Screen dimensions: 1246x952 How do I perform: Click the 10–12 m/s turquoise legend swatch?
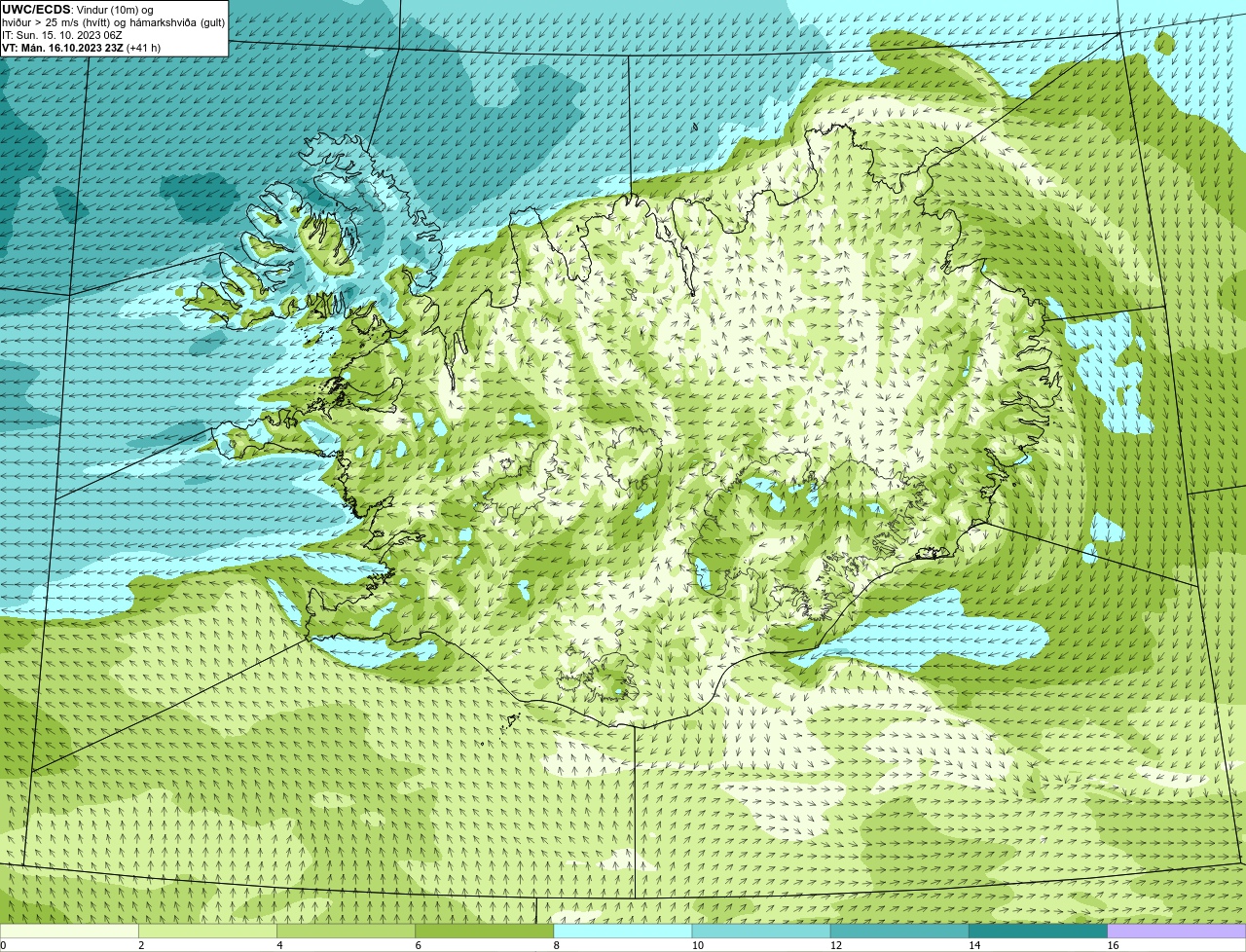tap(761, 932)
